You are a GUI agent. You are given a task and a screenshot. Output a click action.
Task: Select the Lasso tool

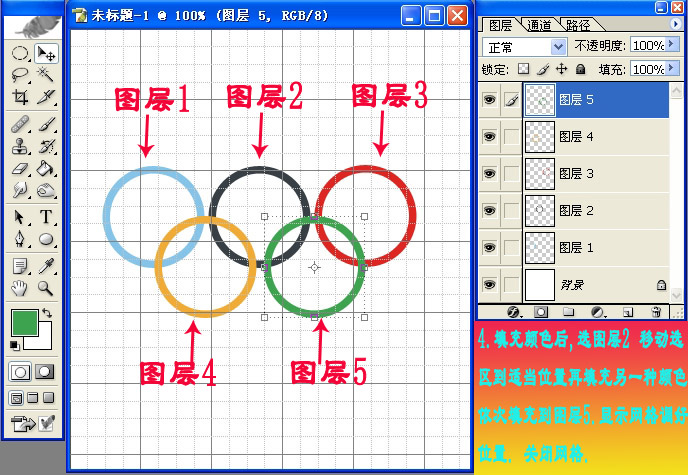tap(20, 75)
